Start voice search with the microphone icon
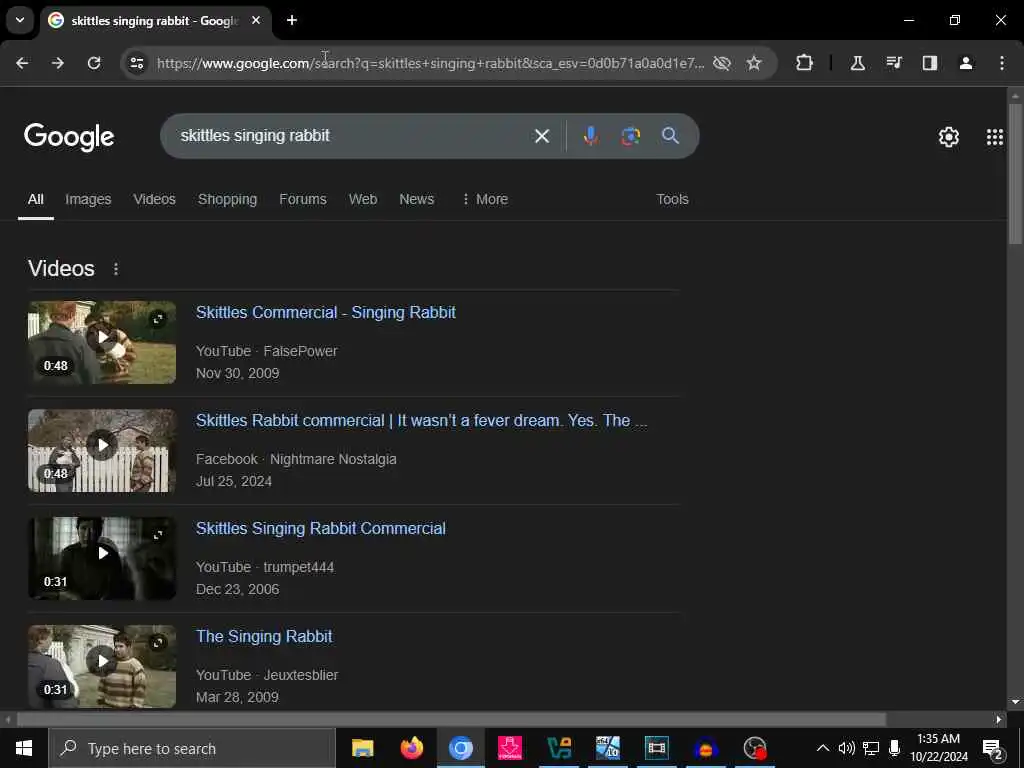Screen dimensions: 1024x768 (591, 136)
